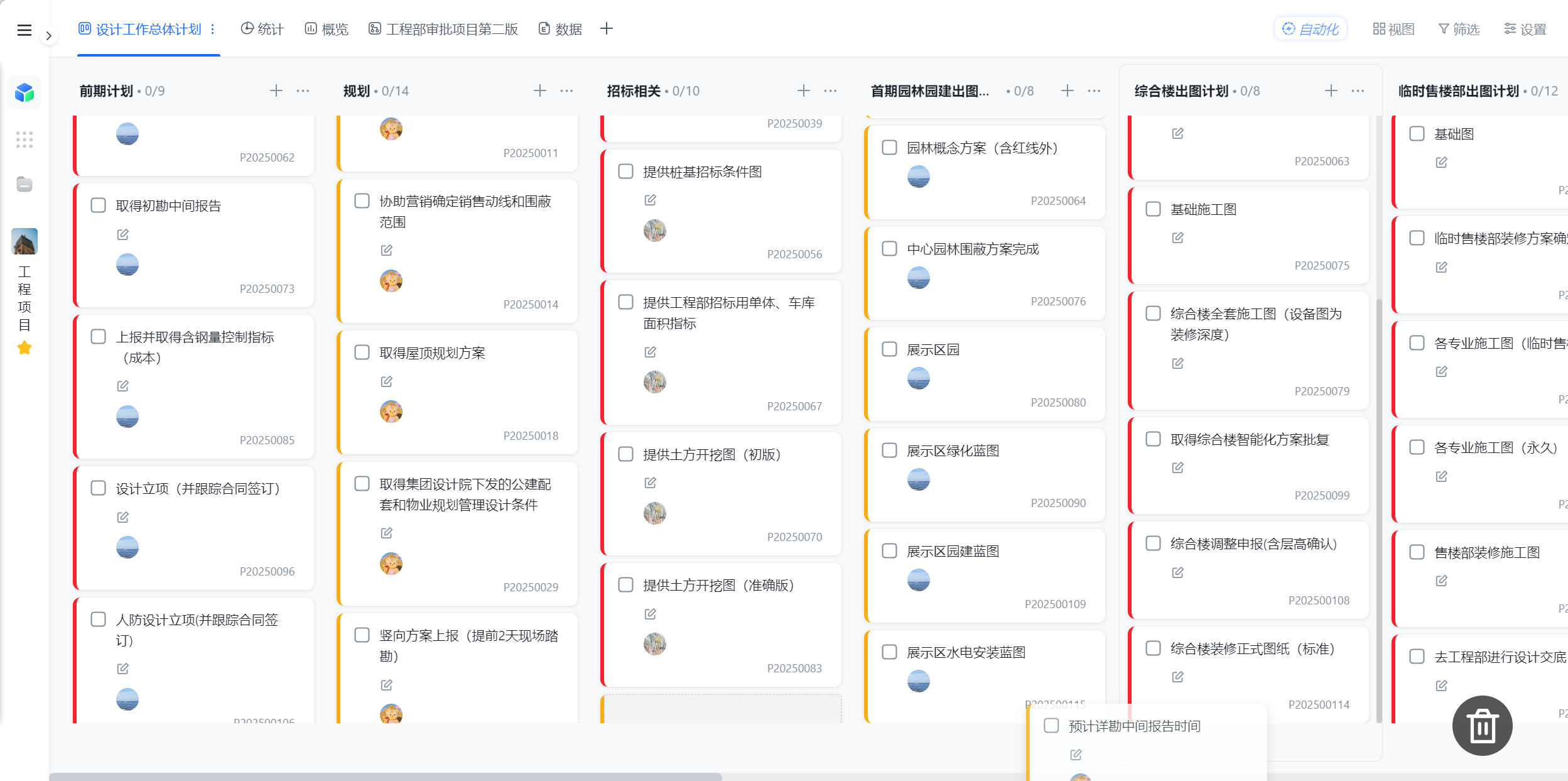This screenshot has height=781, width=1568.
Task: Click edit icon on 综合楼调整申报 card
Action: point(1178,572)
